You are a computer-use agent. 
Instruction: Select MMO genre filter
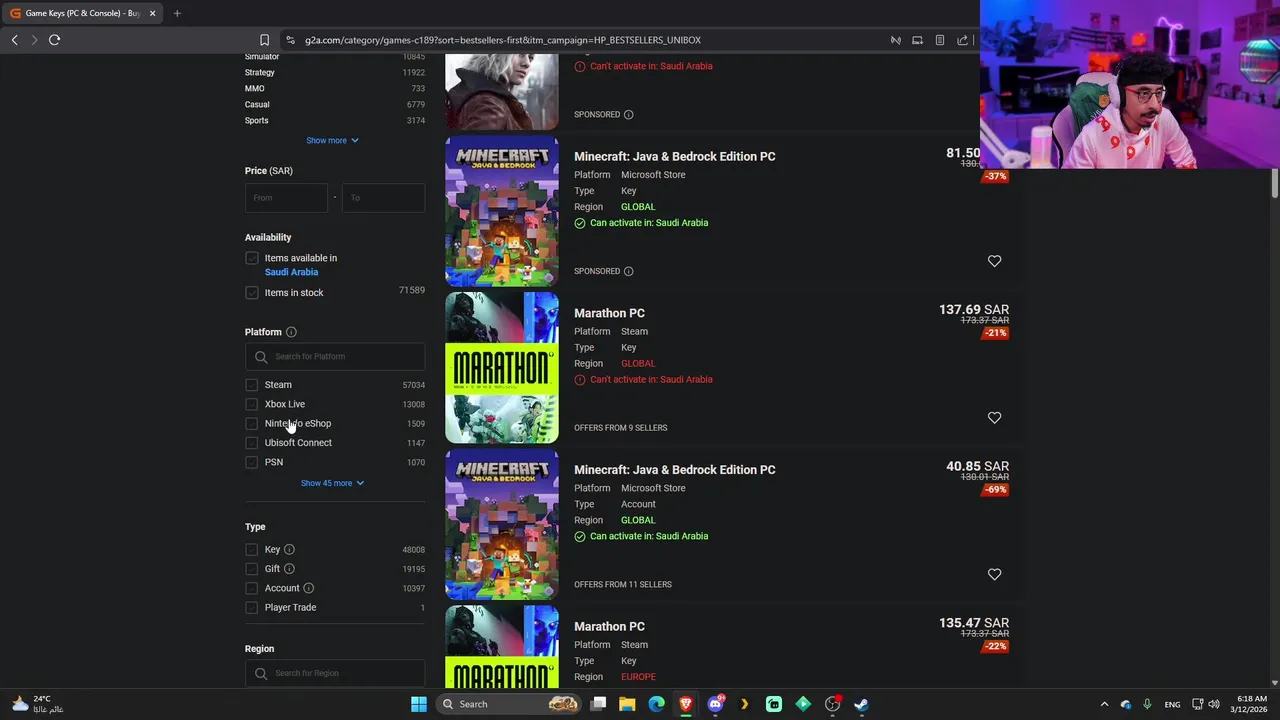click(x=255, y=89)
